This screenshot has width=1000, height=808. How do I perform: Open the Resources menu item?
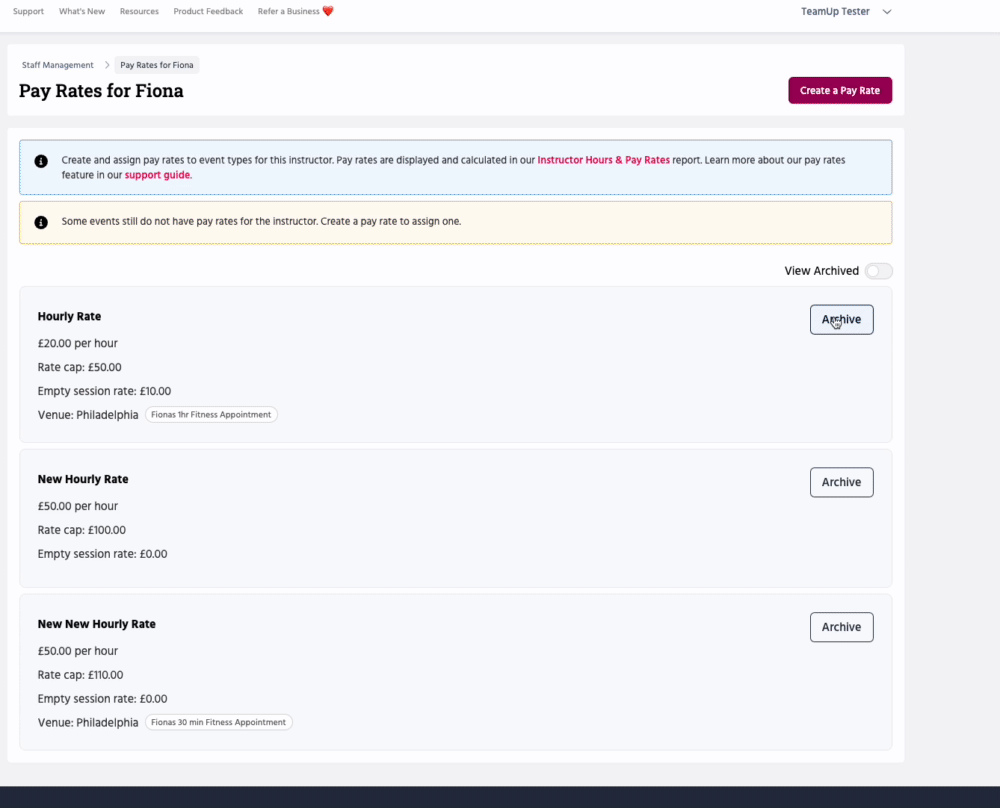pos(139,12)
